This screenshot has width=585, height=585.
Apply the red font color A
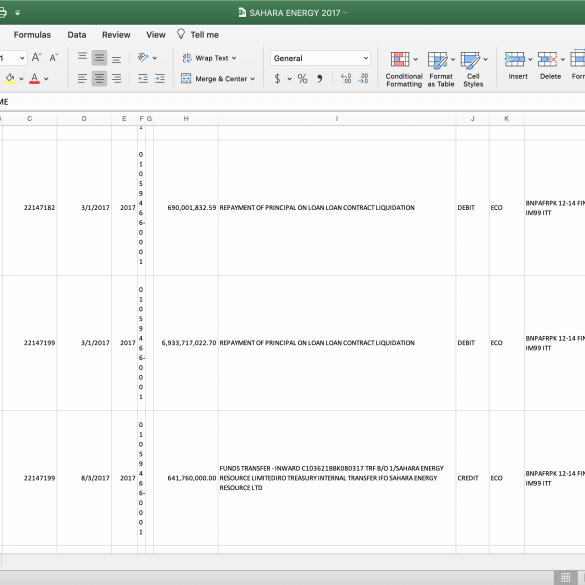[34, 78]
